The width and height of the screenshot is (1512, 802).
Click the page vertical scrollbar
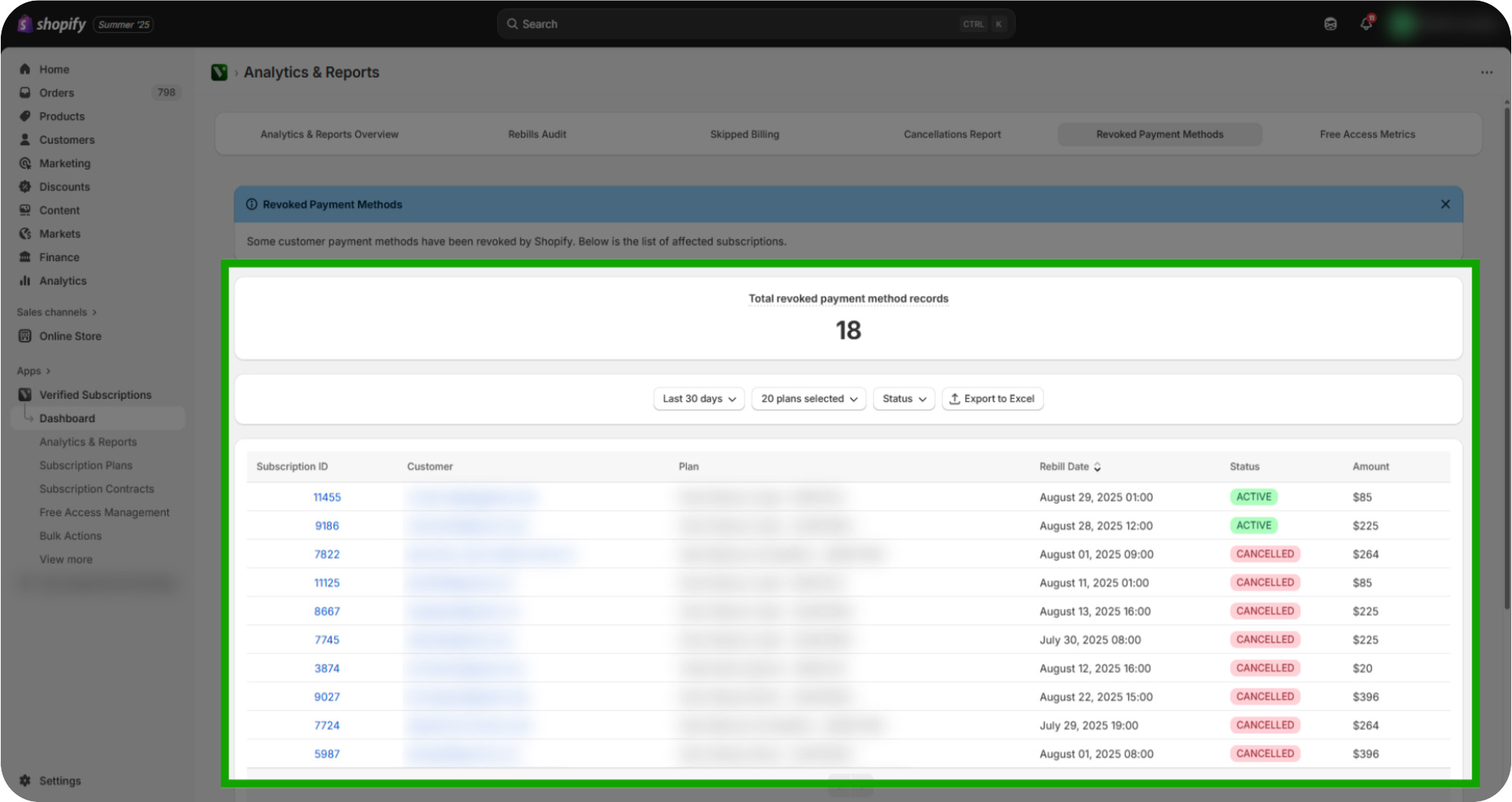1507,358
